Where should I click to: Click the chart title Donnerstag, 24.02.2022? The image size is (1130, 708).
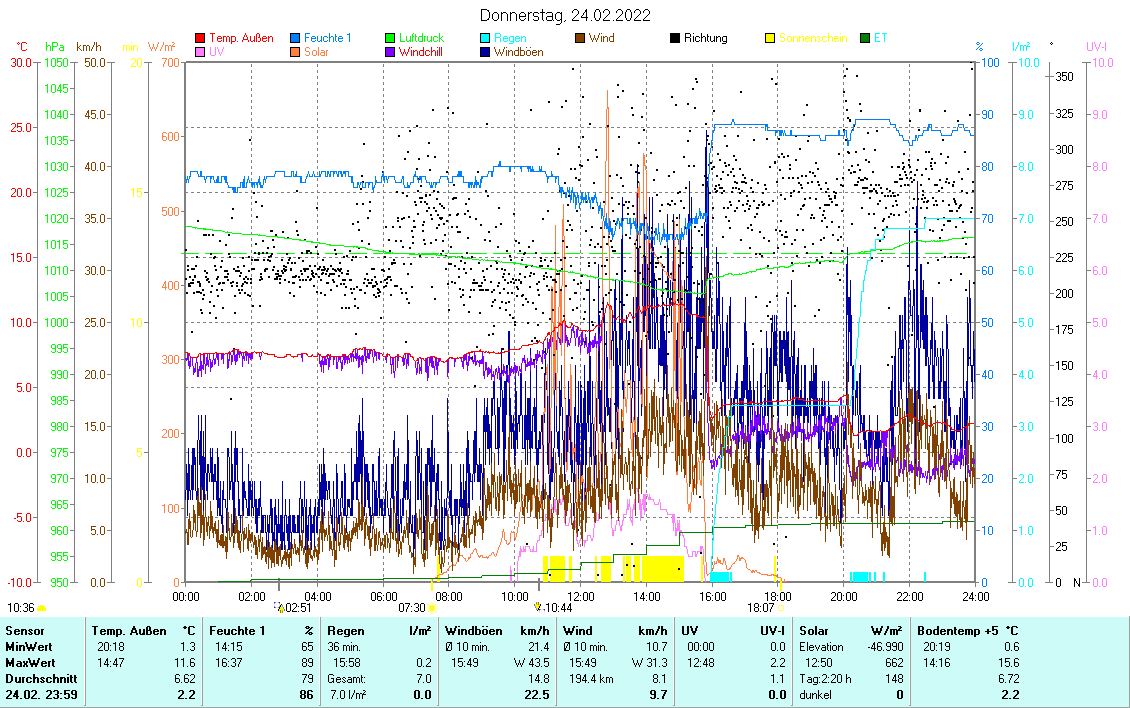(565, 15)
